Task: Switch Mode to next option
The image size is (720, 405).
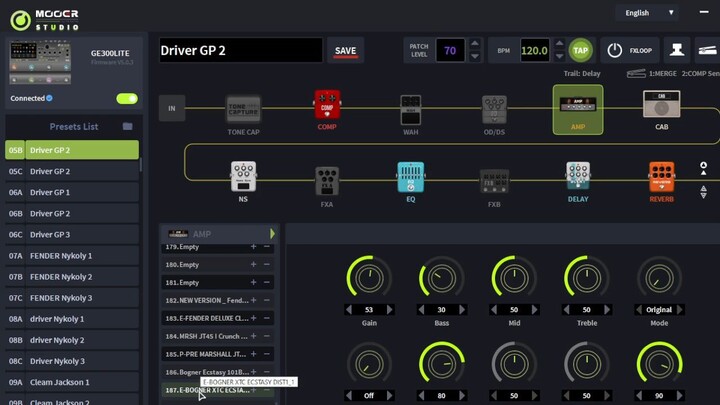Action: [x=680, y=309]
